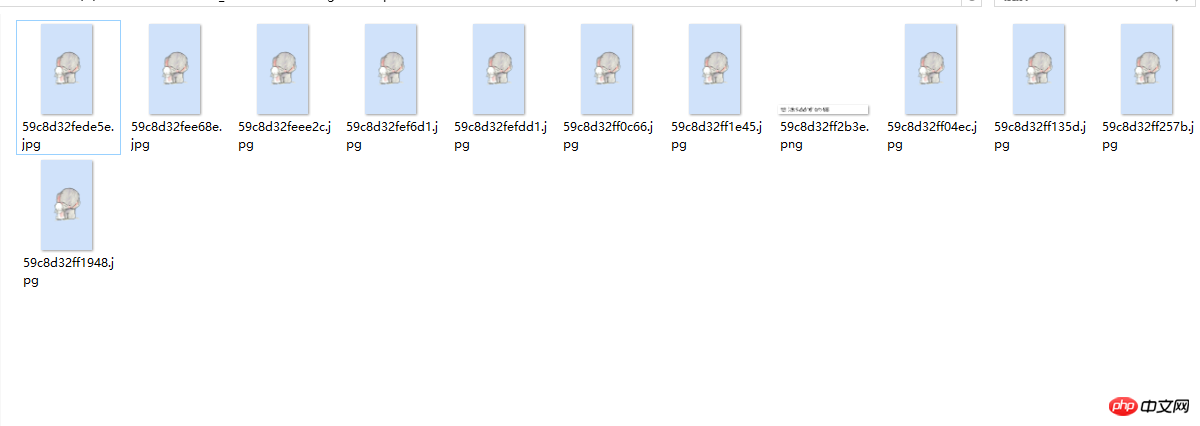Viewport: 1200px width, 426px height.
Task: Click the 59c8d32ff1948.jpg filename label
Action: pos(68,272)
